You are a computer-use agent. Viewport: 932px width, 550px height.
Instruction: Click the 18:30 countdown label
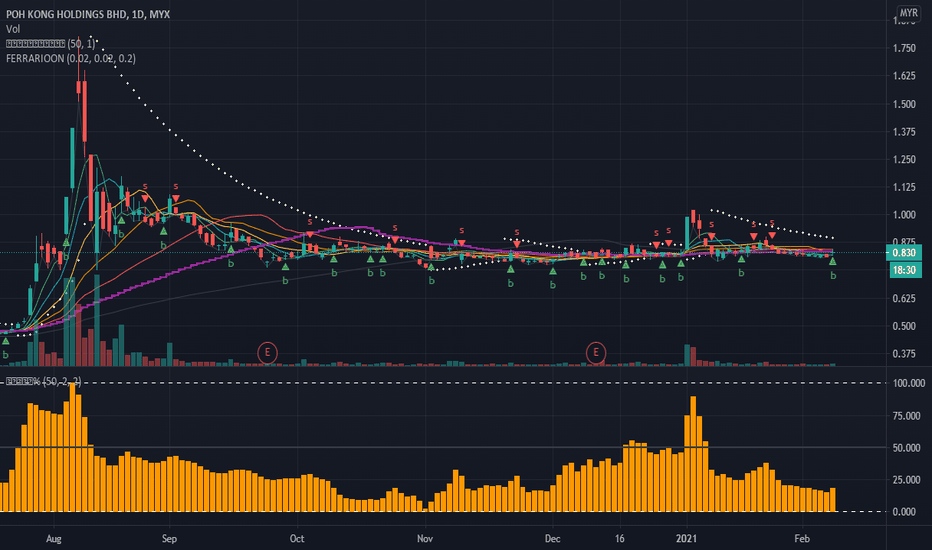pyautogui.click(x=904, y=270)
